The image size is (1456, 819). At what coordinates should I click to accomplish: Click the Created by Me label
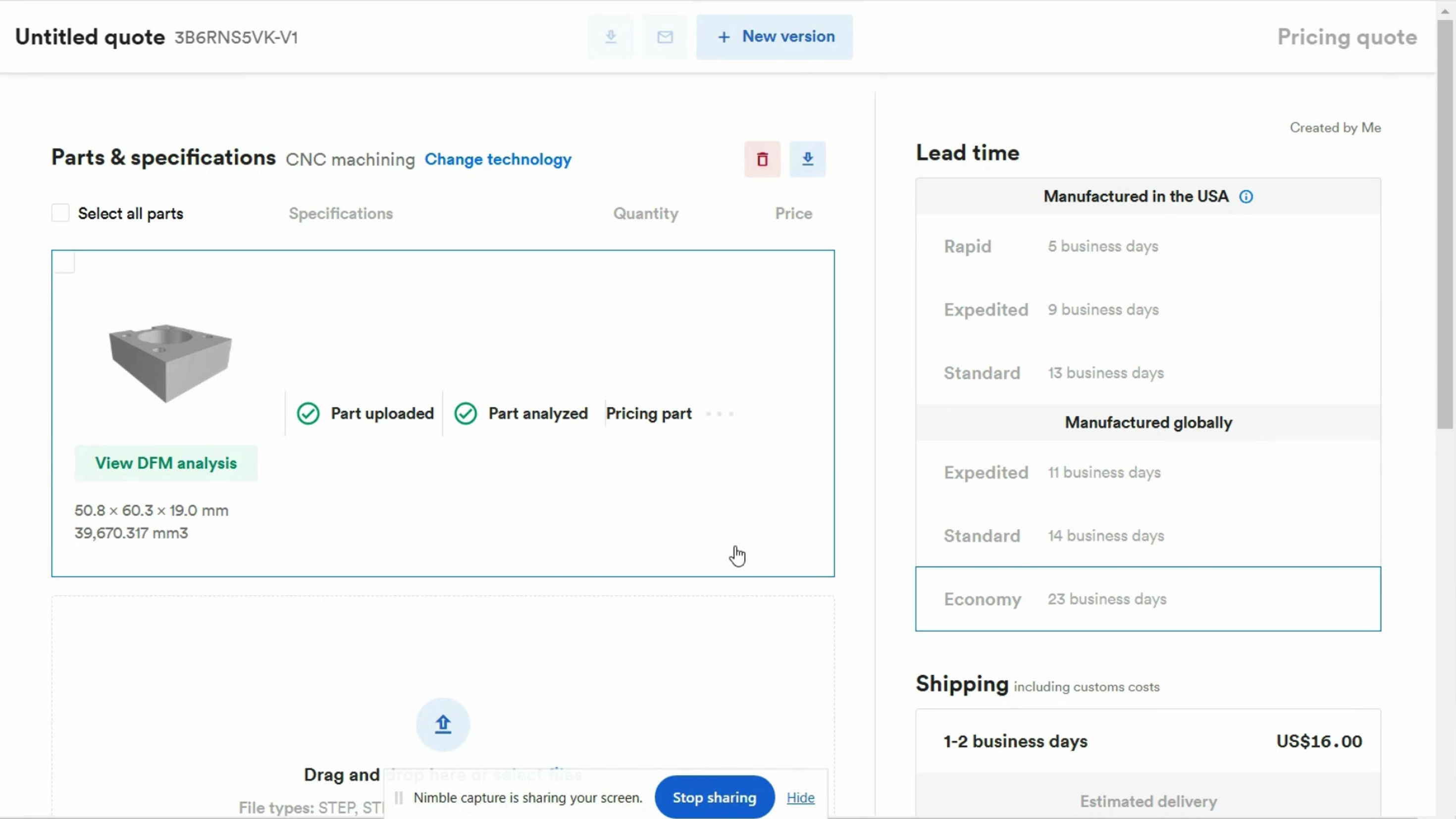pyautogui.click(x=1335, y=128)
